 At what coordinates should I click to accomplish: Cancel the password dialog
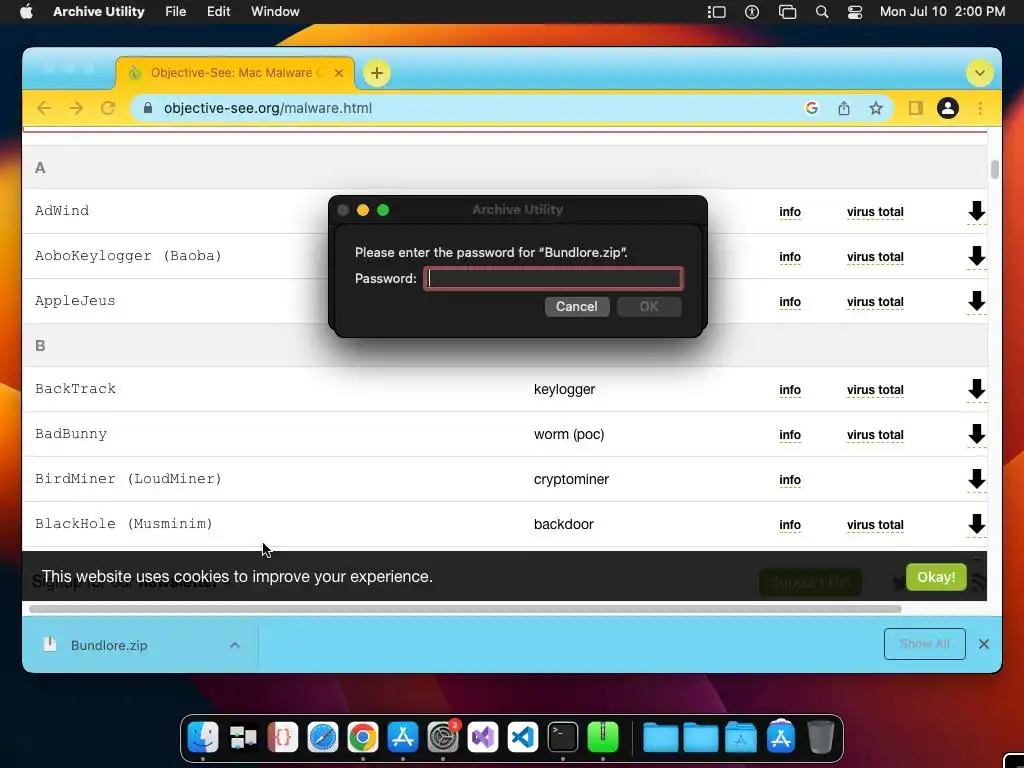tap(577, 306)
